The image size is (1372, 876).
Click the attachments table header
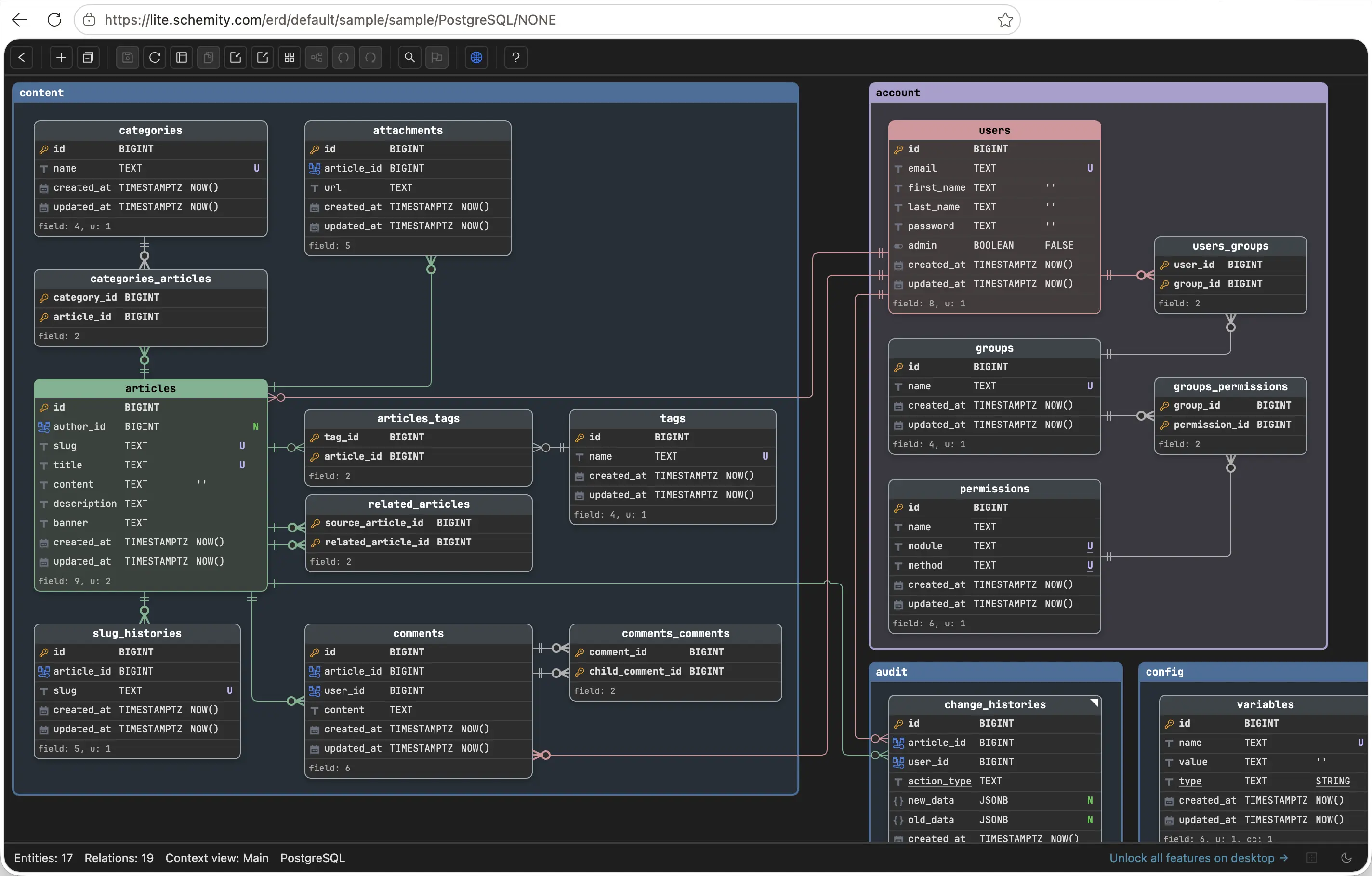408,131
